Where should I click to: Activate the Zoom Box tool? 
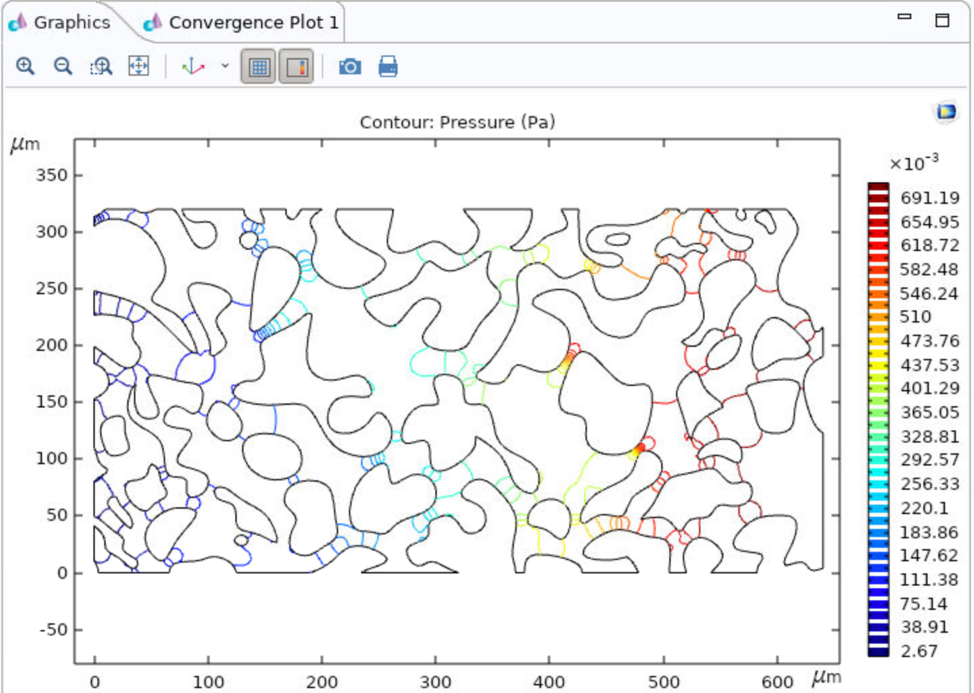tap(101, 67)
